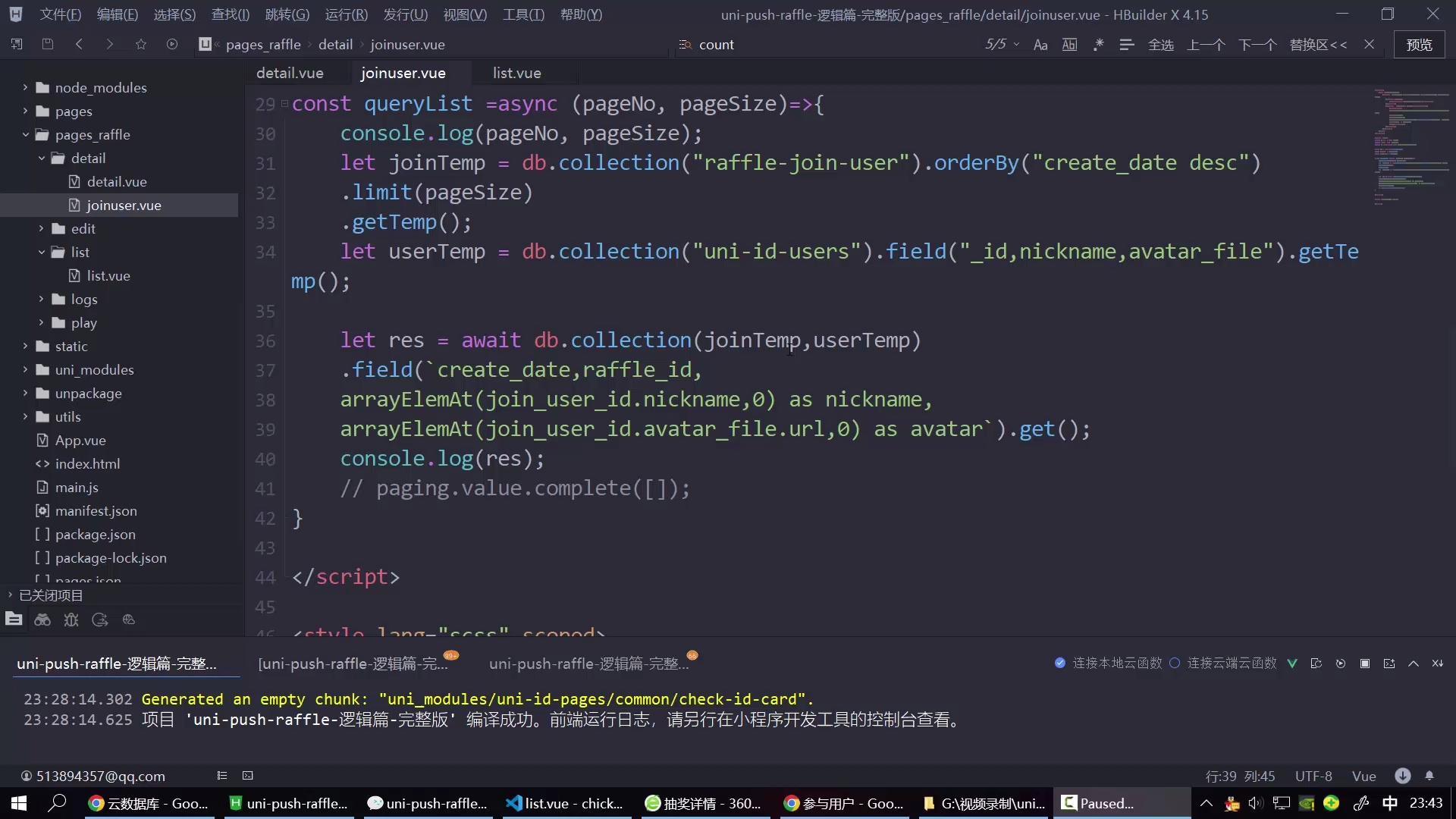1456x819 pixels.
Task: Click the binoculars search icon in sidebar bottom
Action: 42,620
